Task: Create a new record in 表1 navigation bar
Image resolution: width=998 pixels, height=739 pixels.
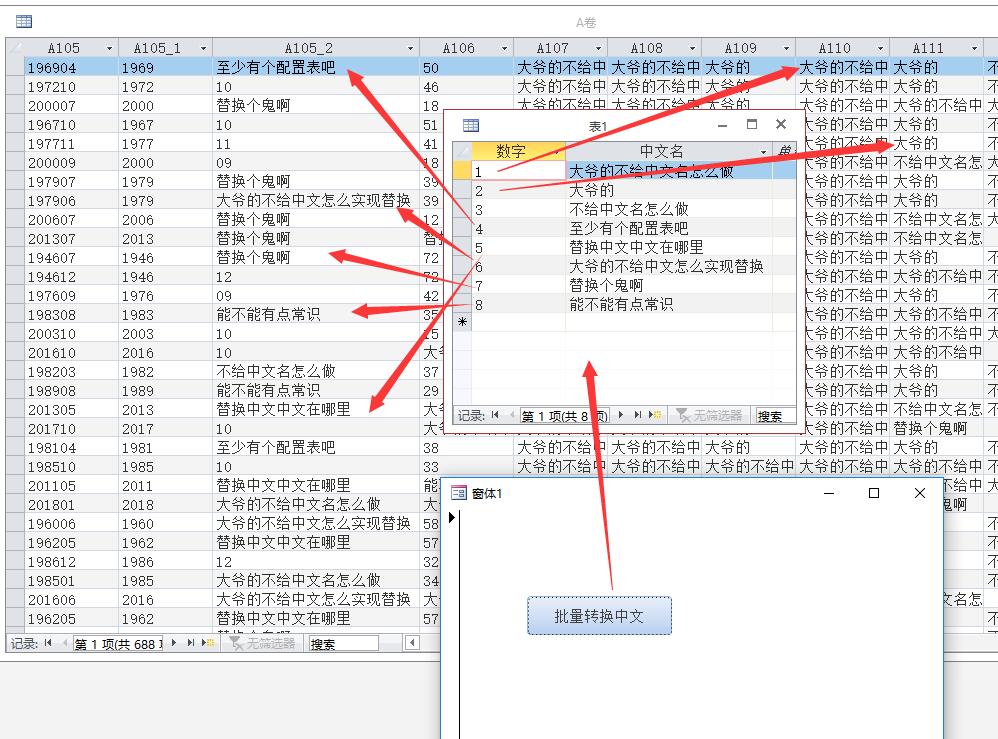Action: click(655, 415)
